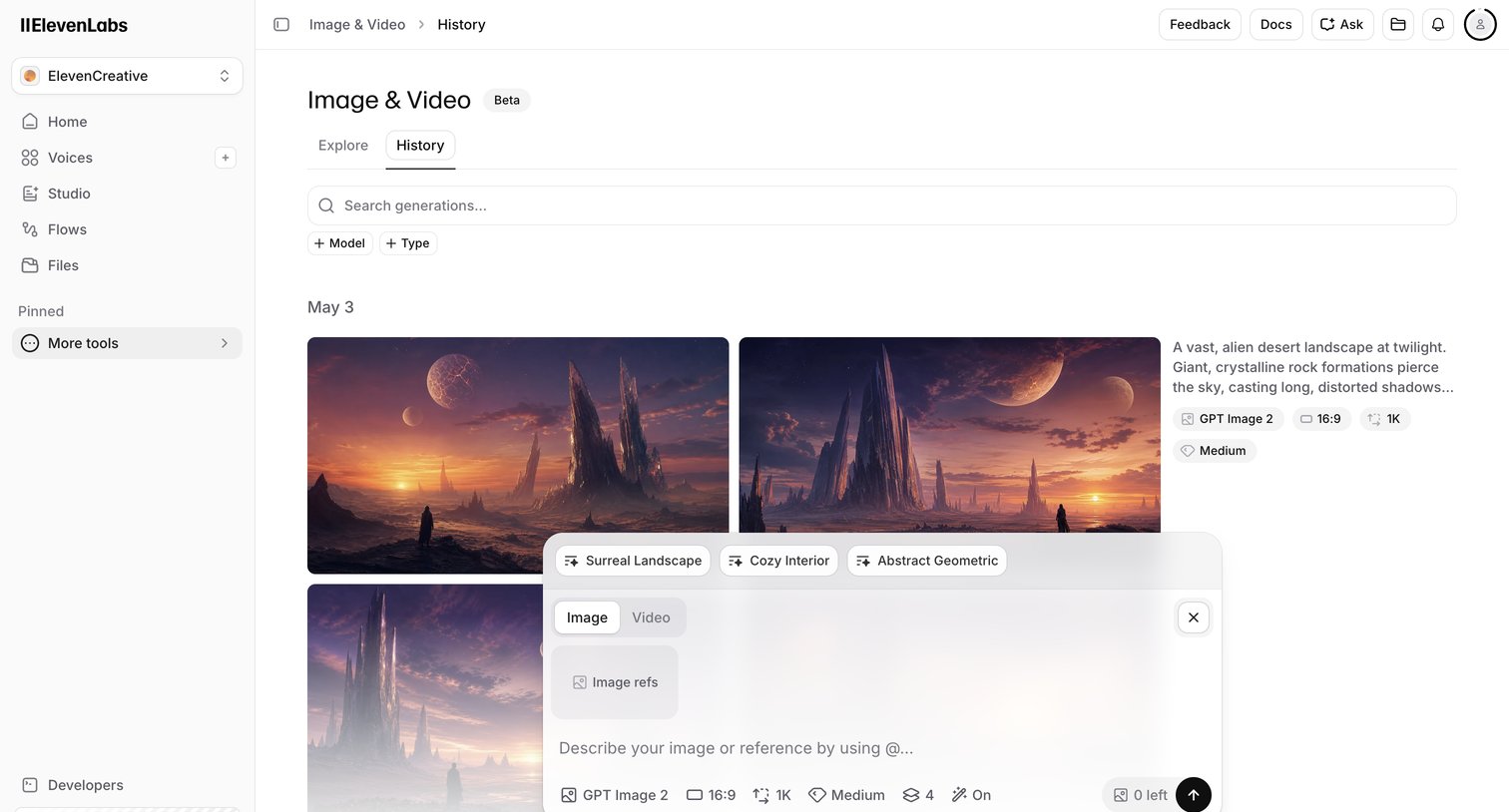The width and height of the screenshot is (1509, 812).
Task: Close the image prompt panel
Action: click(1194, 617)
